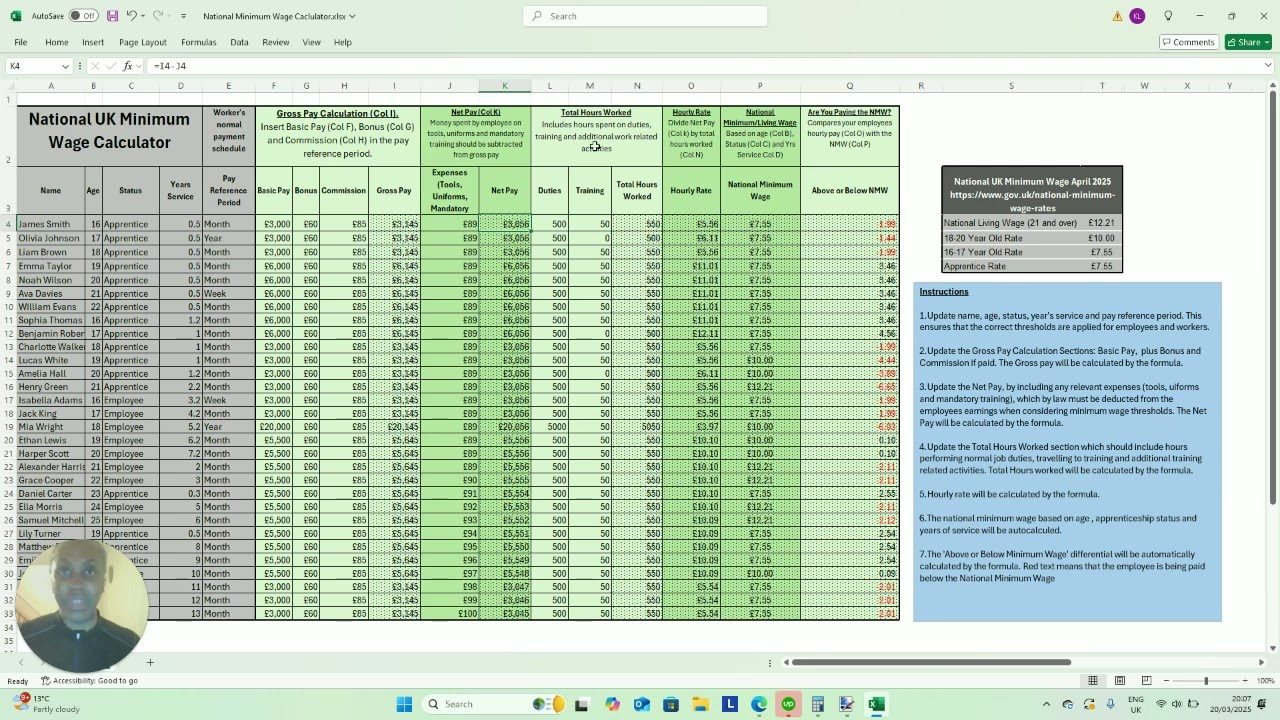Screen dimensions: 1280x720
Task: Open the weather widget showing 13°C
Action: coord(48,703)
